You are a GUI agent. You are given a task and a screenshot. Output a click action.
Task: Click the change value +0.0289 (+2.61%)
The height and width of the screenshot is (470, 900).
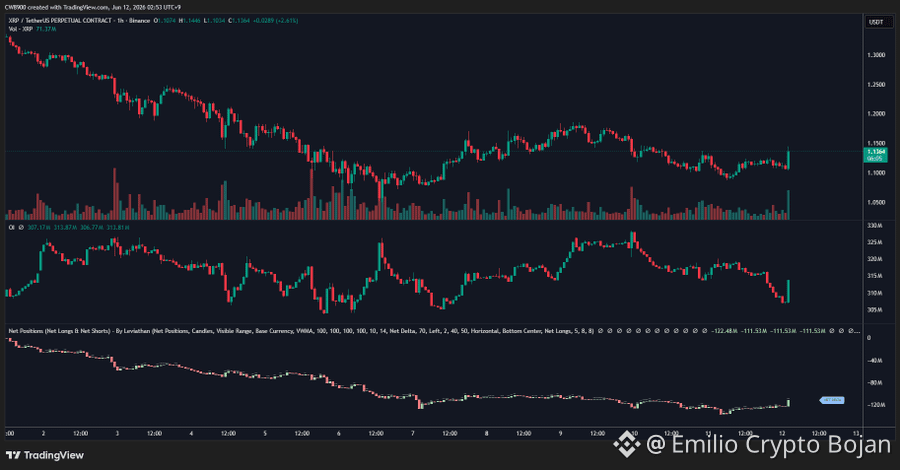[276, 21]
